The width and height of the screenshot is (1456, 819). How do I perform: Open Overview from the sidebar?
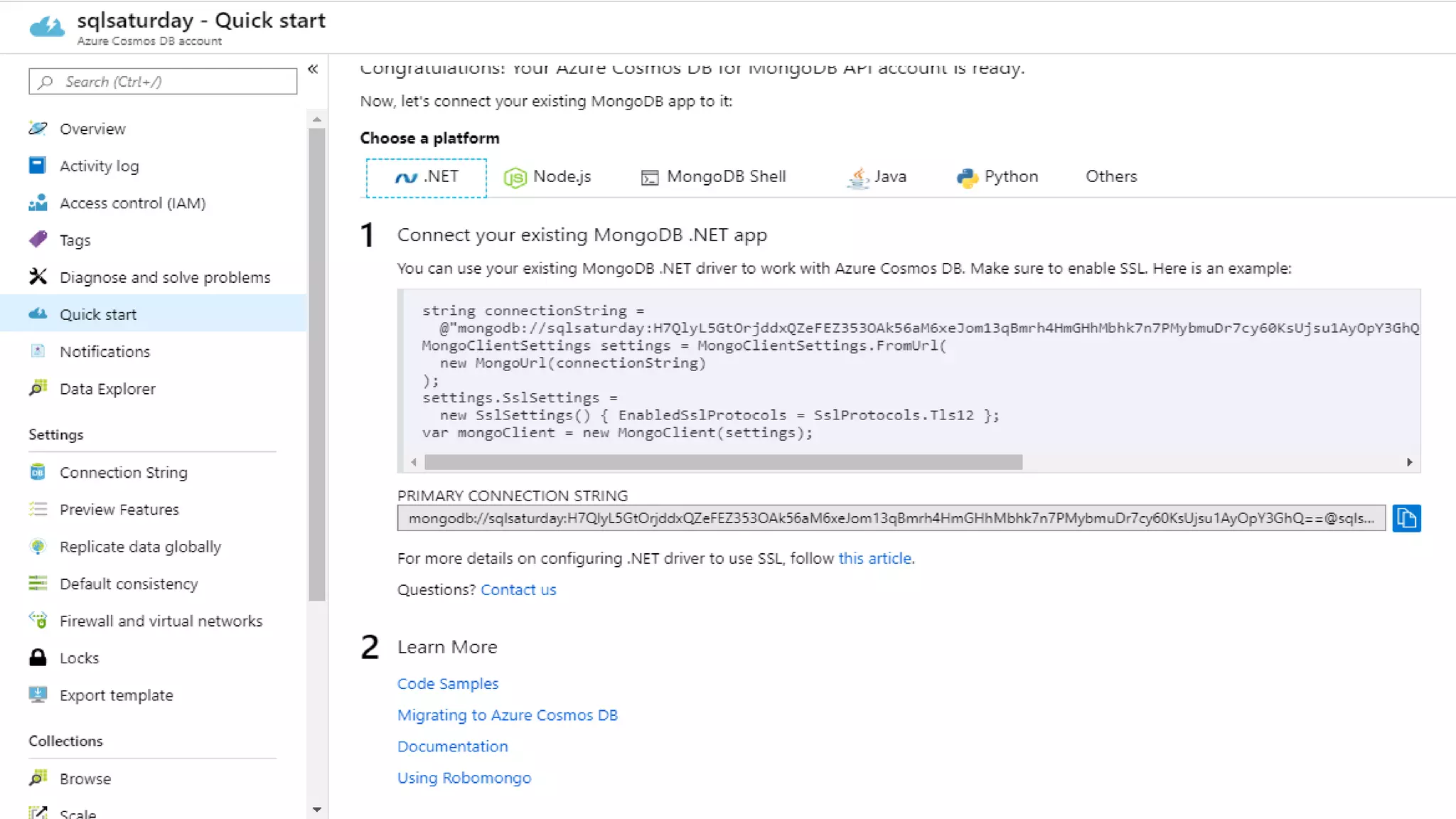(x=92, y=129)
